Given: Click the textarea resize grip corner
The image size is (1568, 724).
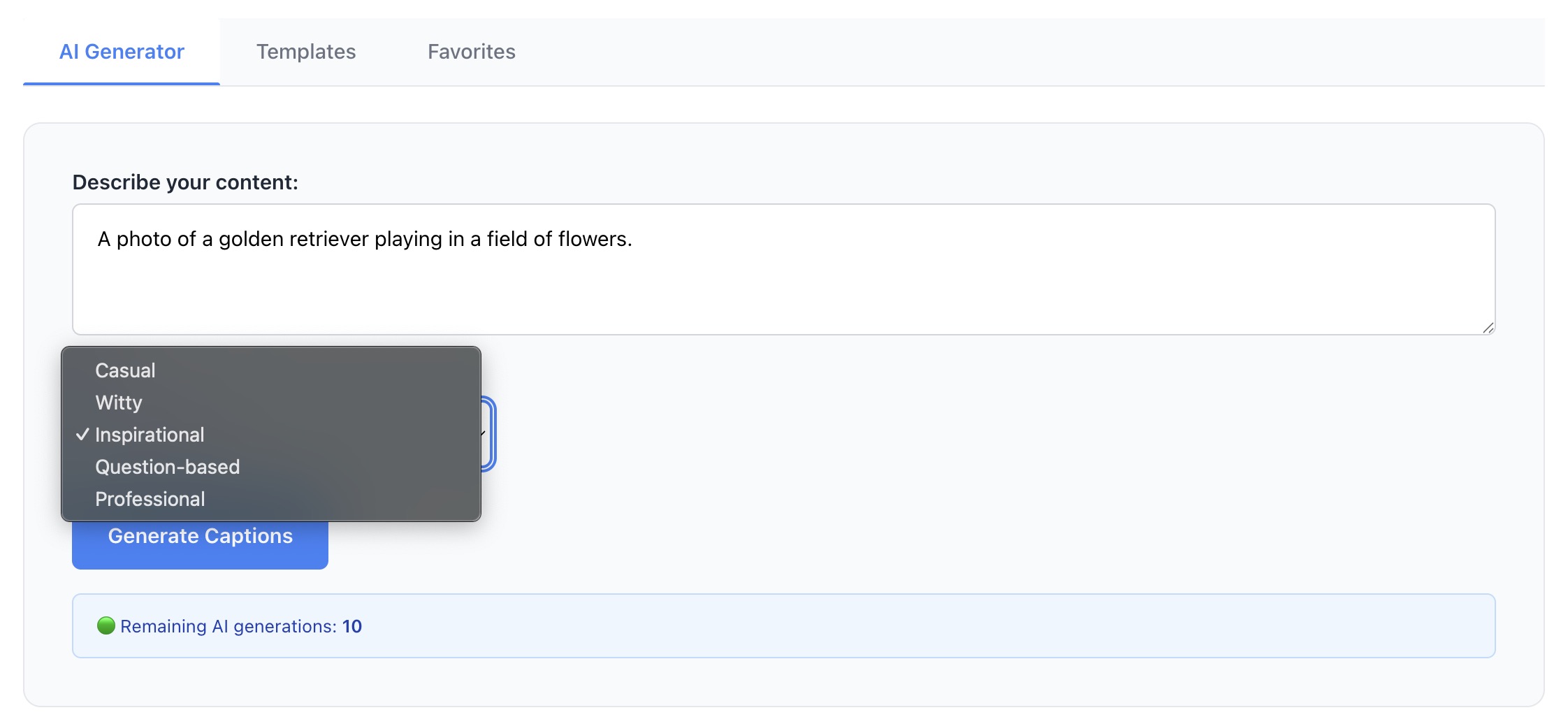Looking at the screenshot, I should [x=1488, y=328].
